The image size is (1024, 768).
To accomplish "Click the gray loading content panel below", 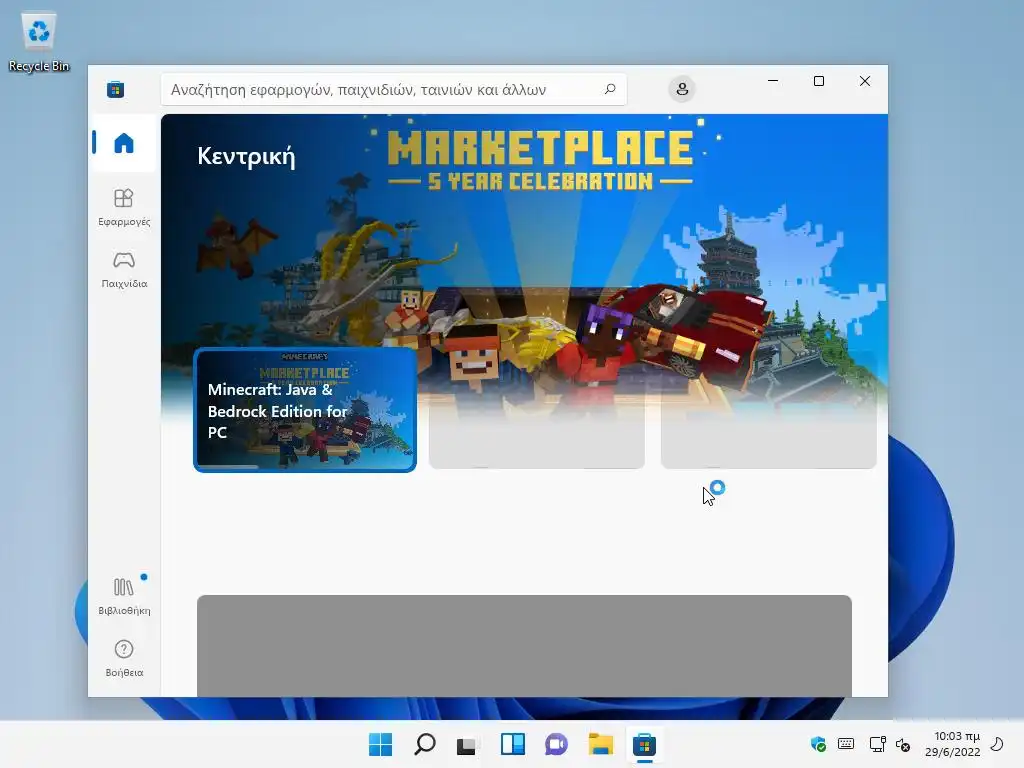I will tap(524, 646).
